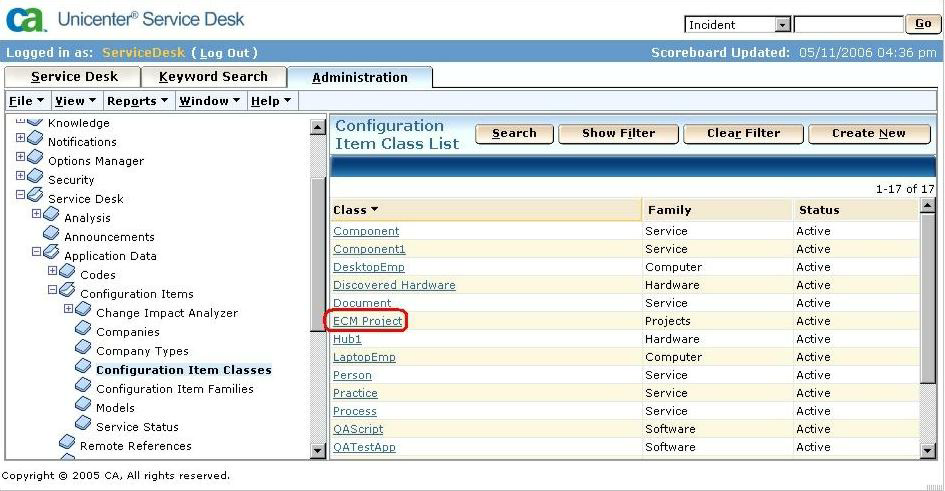Open the Window menu
Screen dimensions: 945x491
[209, 101]
